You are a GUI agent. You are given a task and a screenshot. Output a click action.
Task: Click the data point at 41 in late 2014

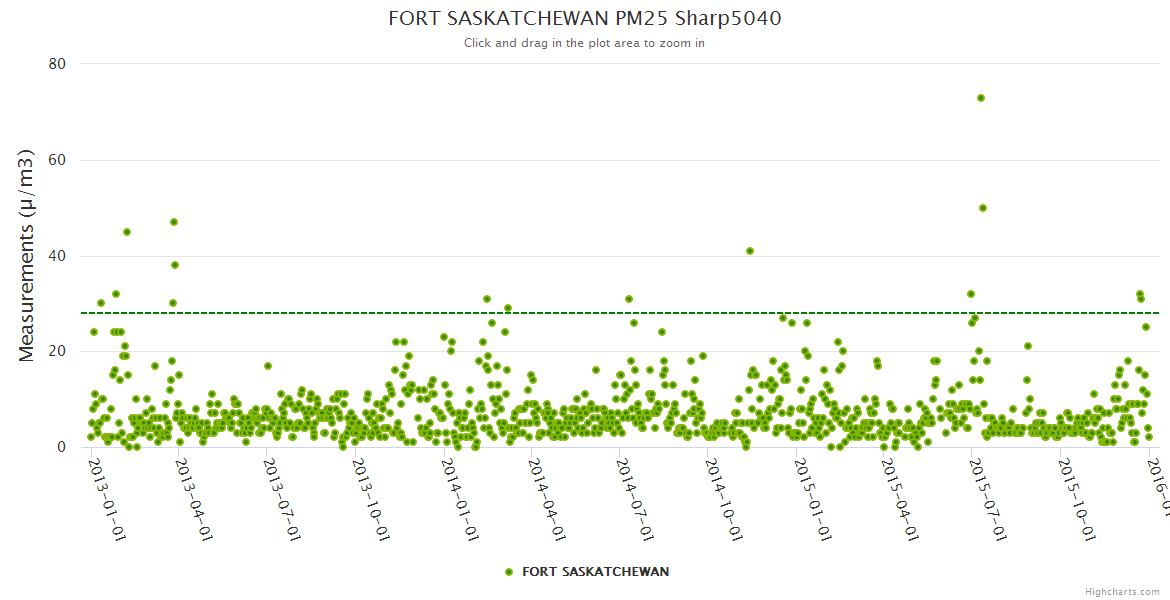click(750, 251)
